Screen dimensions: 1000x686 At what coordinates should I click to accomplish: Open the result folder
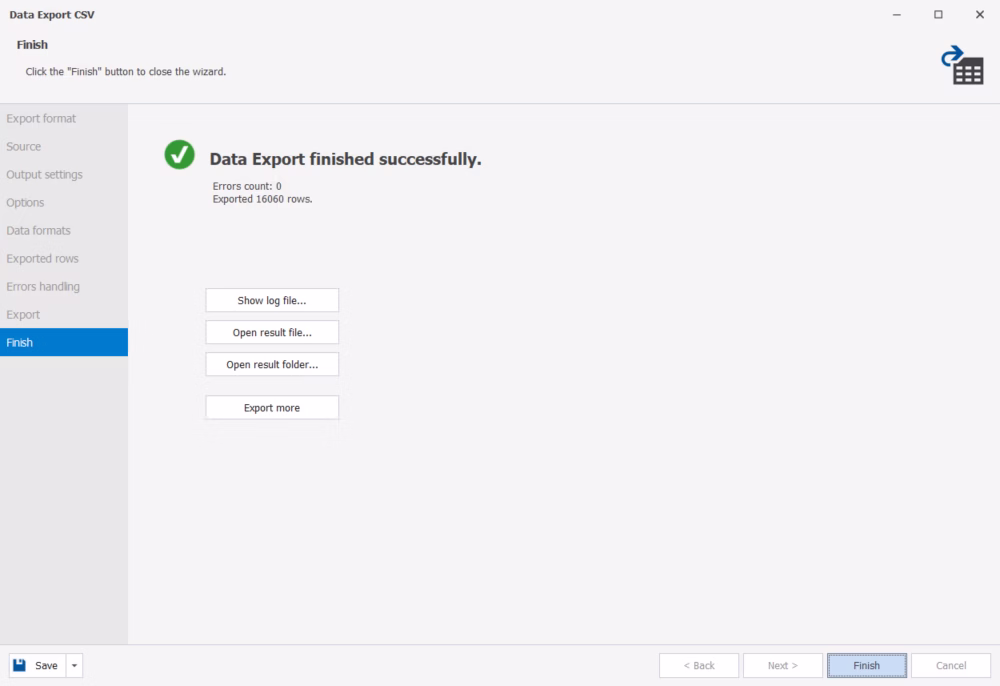click(x=272, y=364)
